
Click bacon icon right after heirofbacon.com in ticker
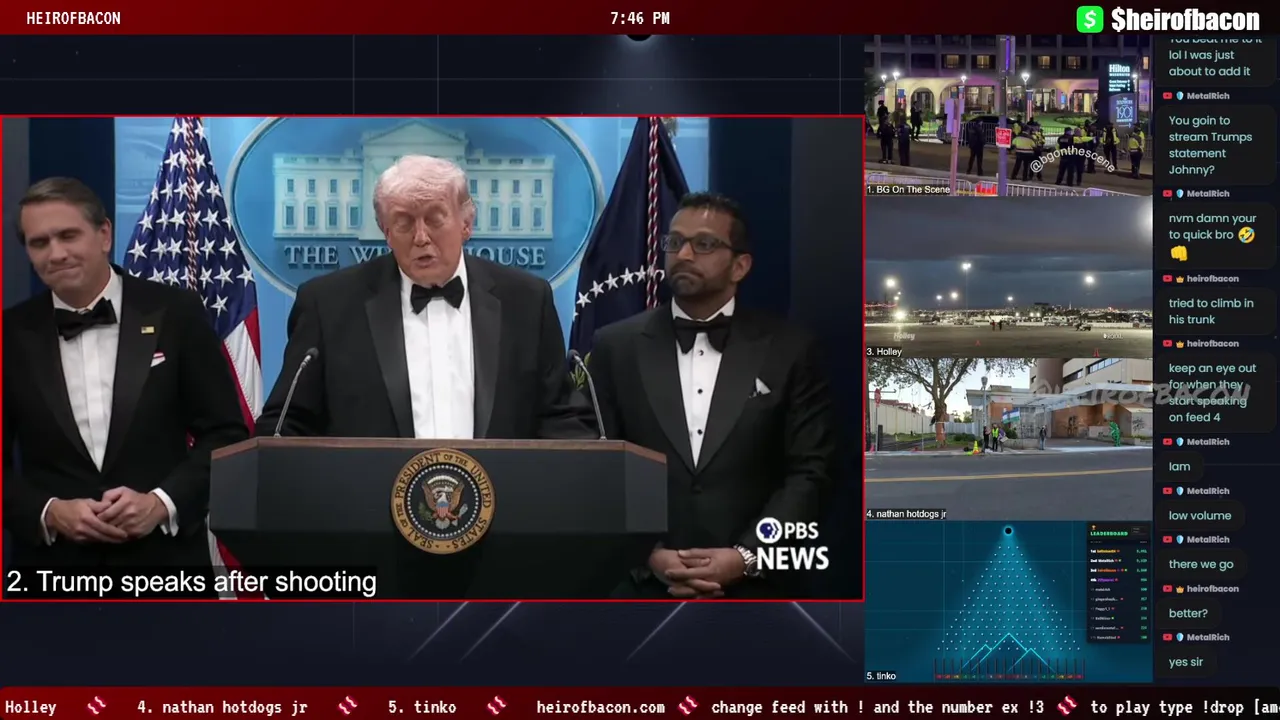pyautogui.click(x=688, y=706)
